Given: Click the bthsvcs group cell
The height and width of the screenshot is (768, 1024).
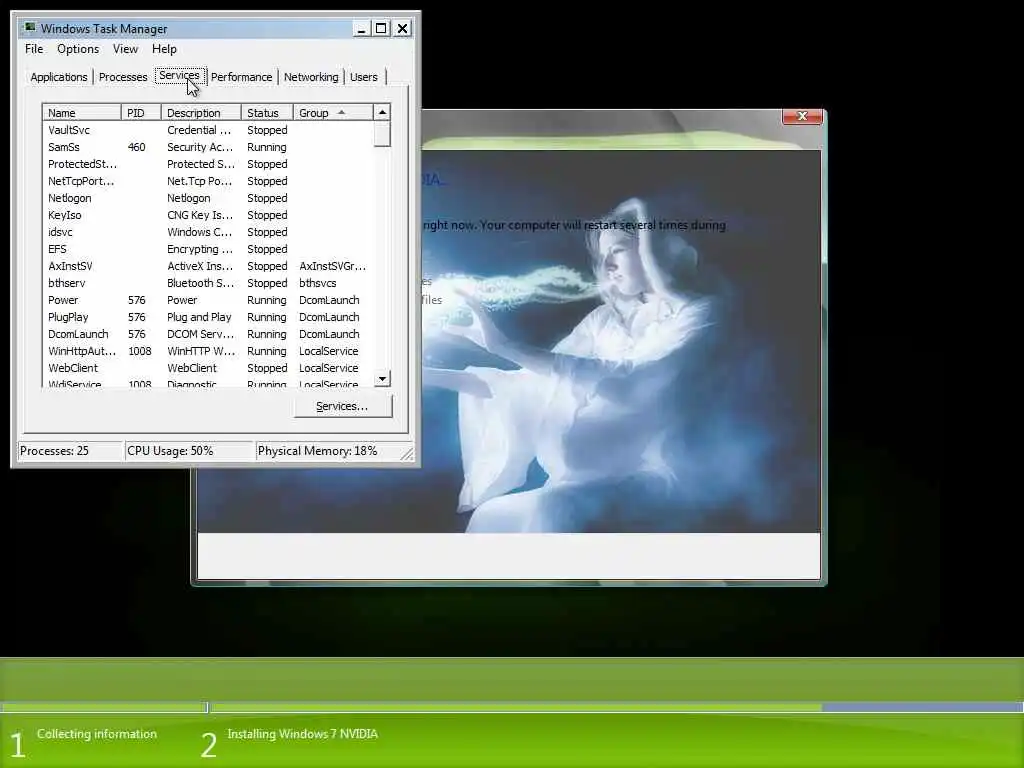Looking at the screenshot, I should click(317, 283).
